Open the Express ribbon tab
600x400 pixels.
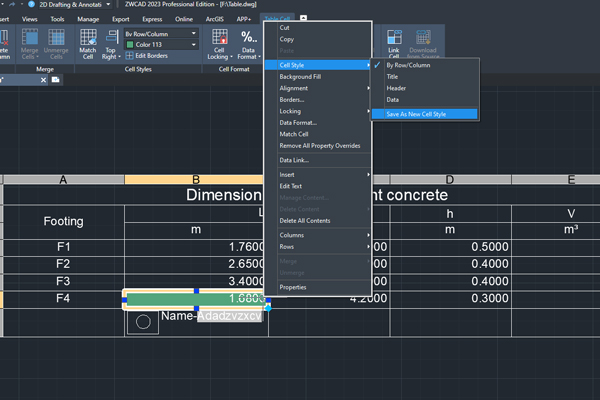[x=152, y=19]
